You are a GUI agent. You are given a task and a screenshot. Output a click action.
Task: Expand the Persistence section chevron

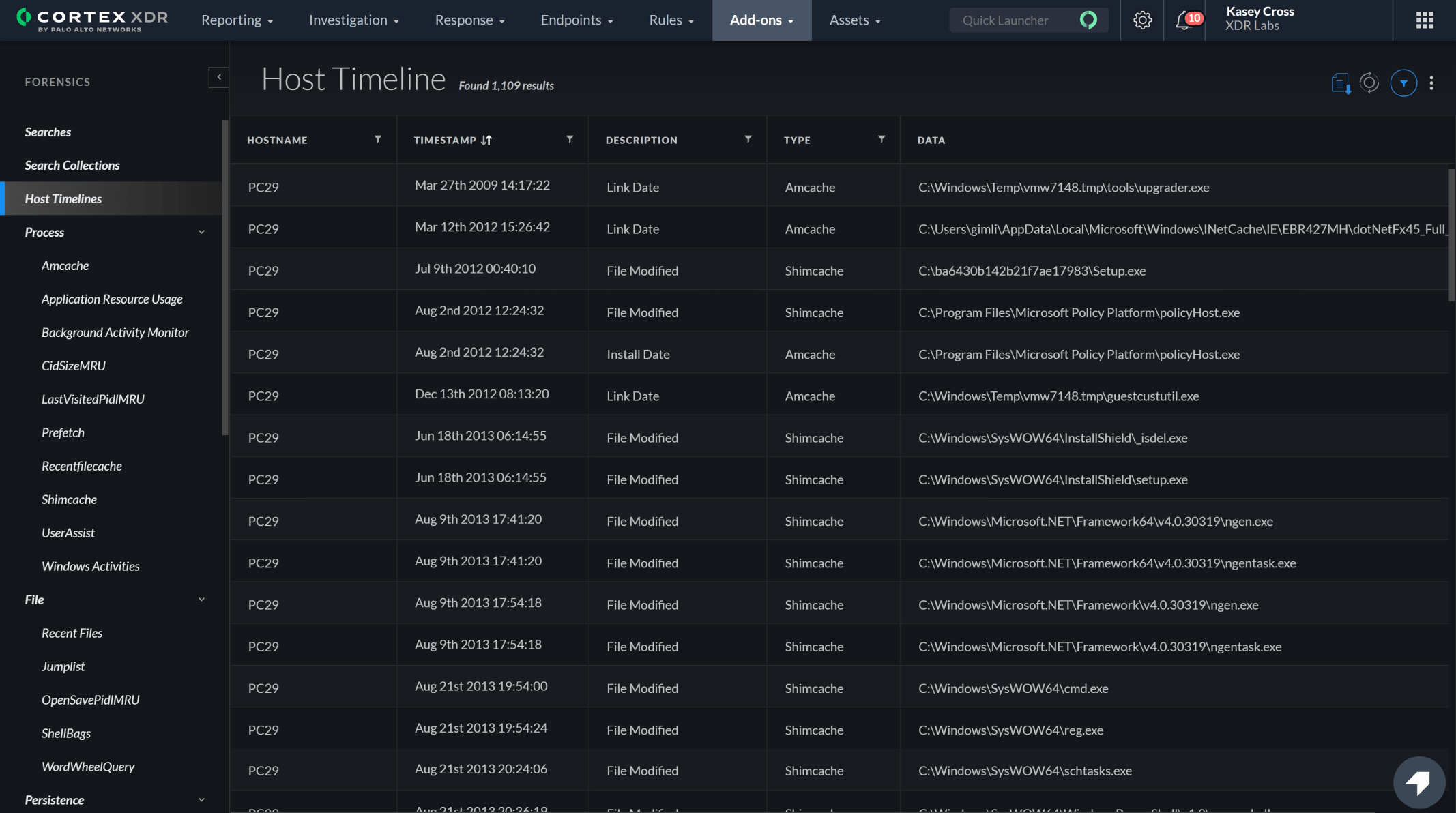[201, 800]
